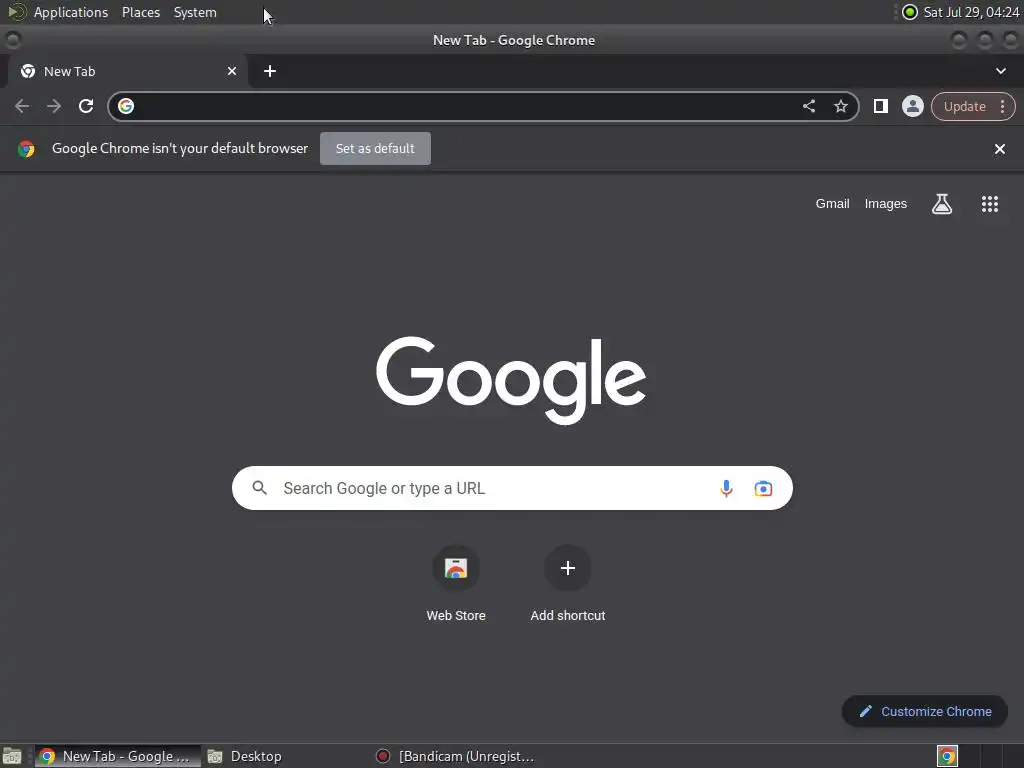Open the Applications menu

point(71,12)
